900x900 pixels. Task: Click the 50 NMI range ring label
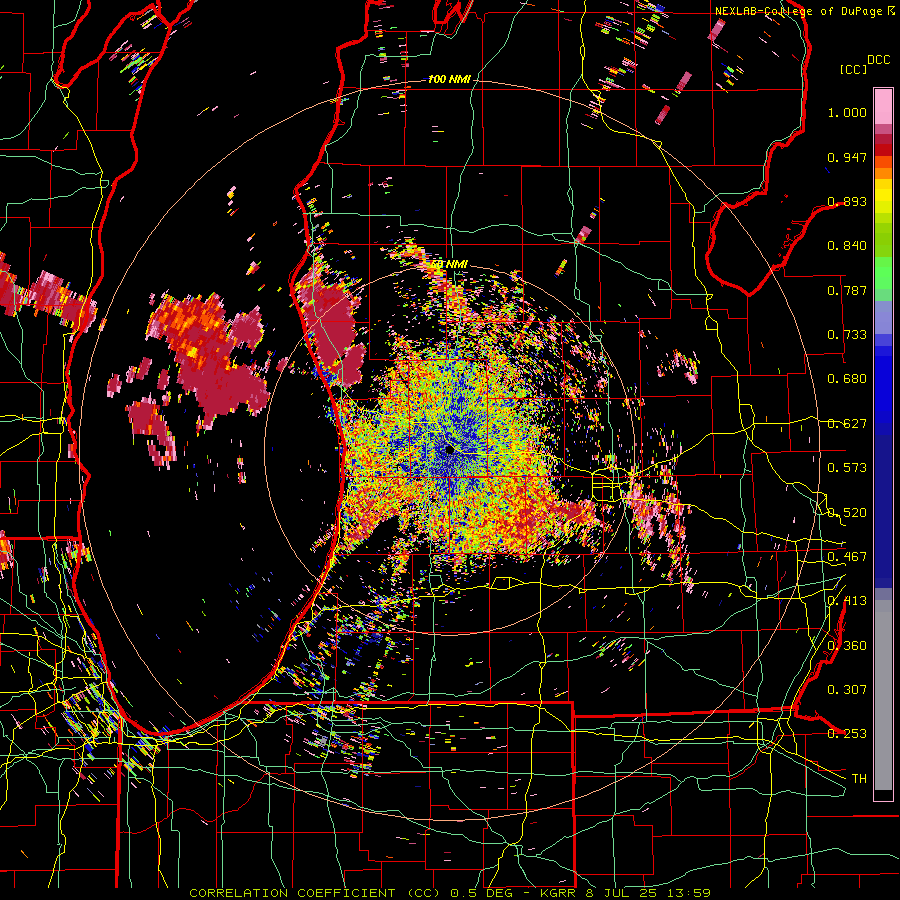(x=450, y=264)
